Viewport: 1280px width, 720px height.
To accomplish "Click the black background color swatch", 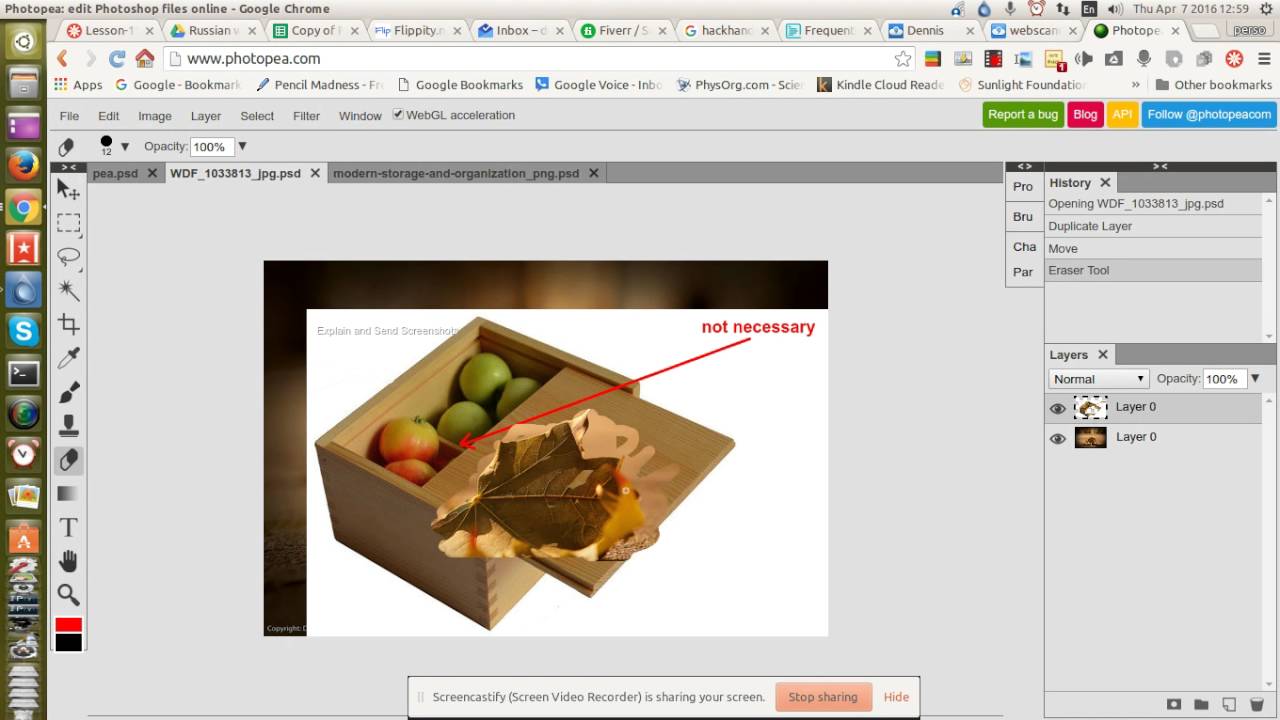I will tap(68, 643).
